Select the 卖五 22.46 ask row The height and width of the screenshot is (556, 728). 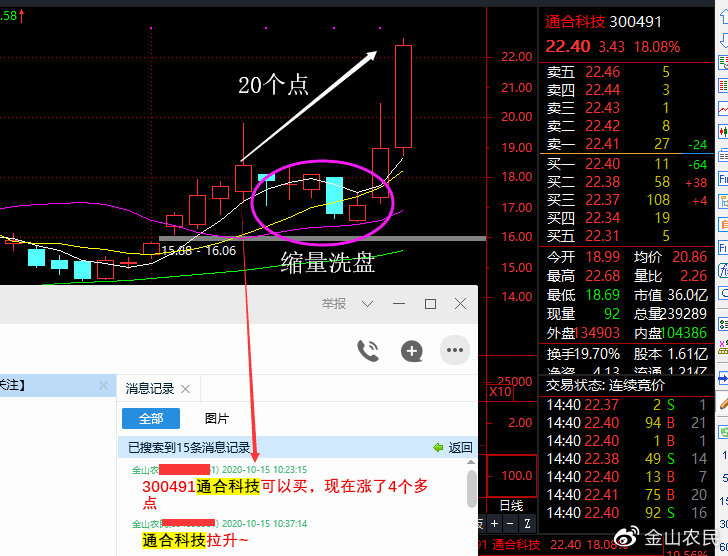coord(627,72)
